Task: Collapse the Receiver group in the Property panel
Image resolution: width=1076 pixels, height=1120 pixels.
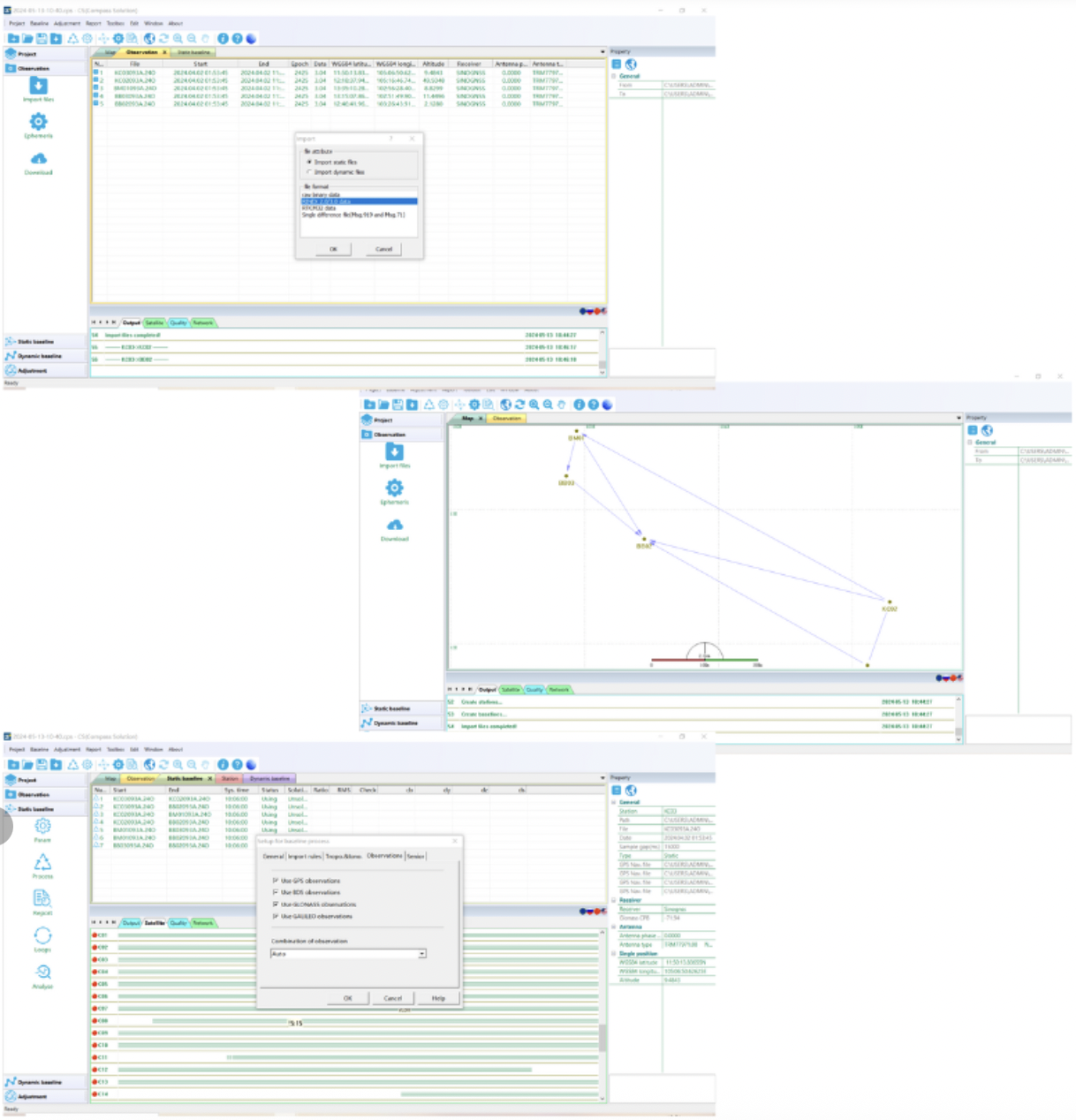Action: point(614,900)
